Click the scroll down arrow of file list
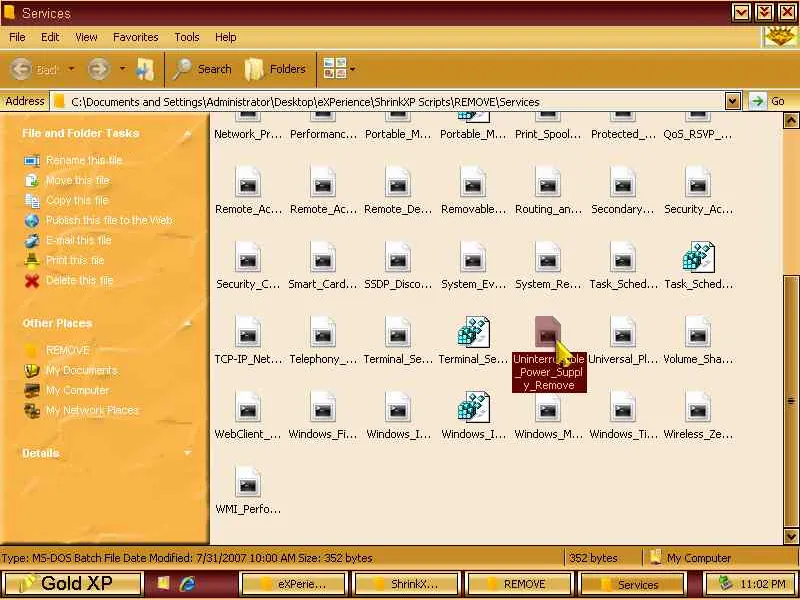Image resolution: width=800 pixels, height=600 pixels. pyautogui.click(x=791, y=536)
